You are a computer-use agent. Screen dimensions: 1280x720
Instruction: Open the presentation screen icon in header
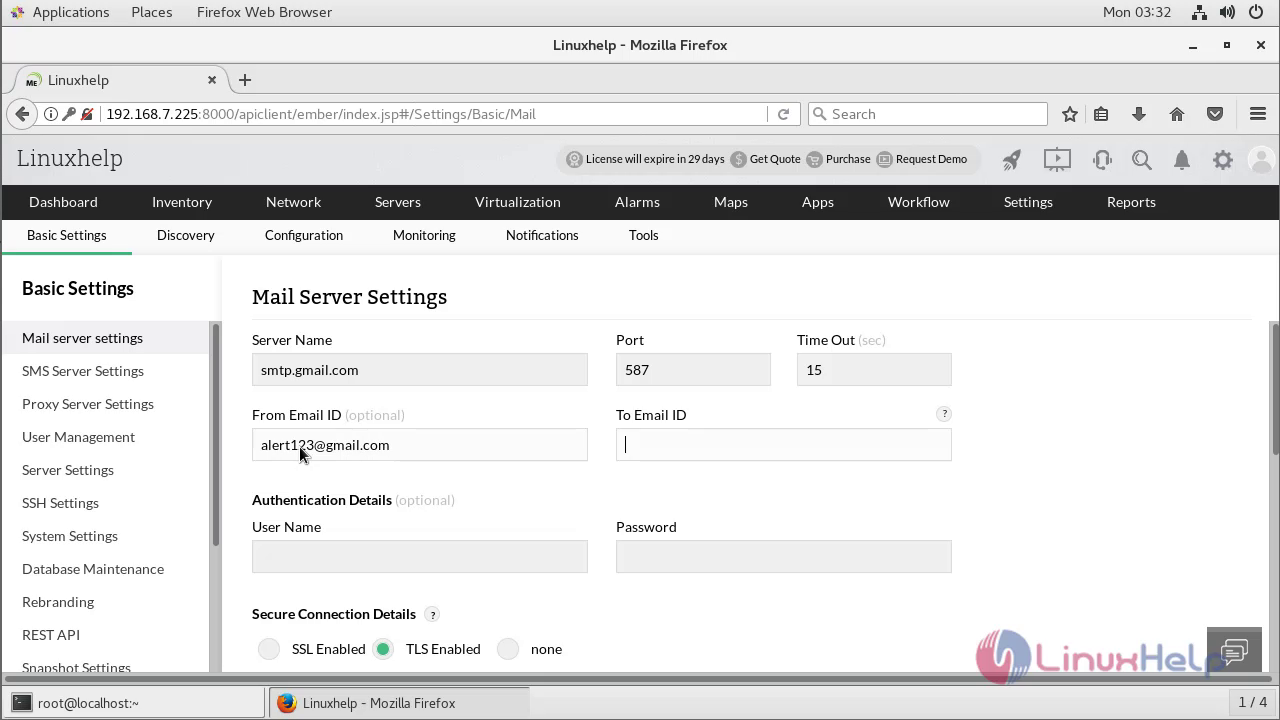1057,159
